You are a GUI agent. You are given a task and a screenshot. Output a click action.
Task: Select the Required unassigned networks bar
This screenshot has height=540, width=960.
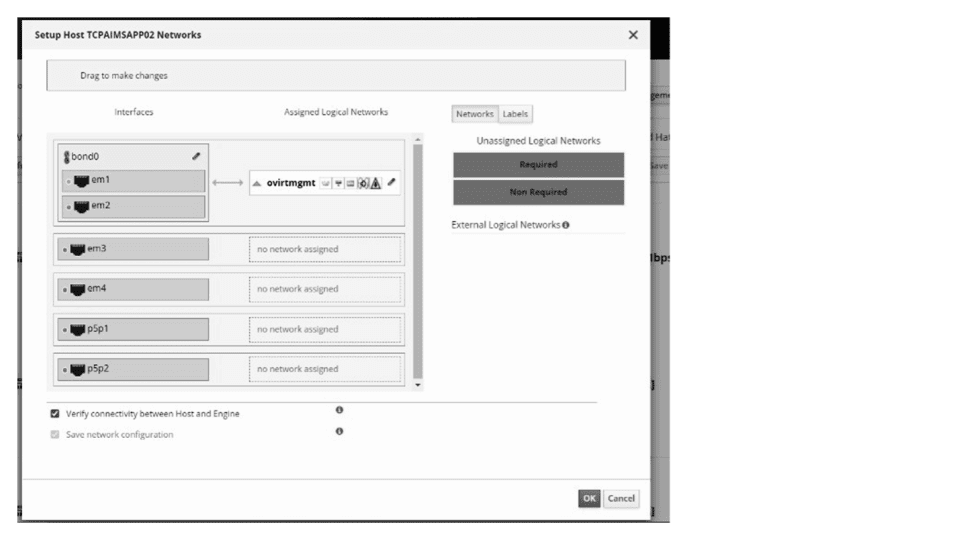tap(538, 165)
